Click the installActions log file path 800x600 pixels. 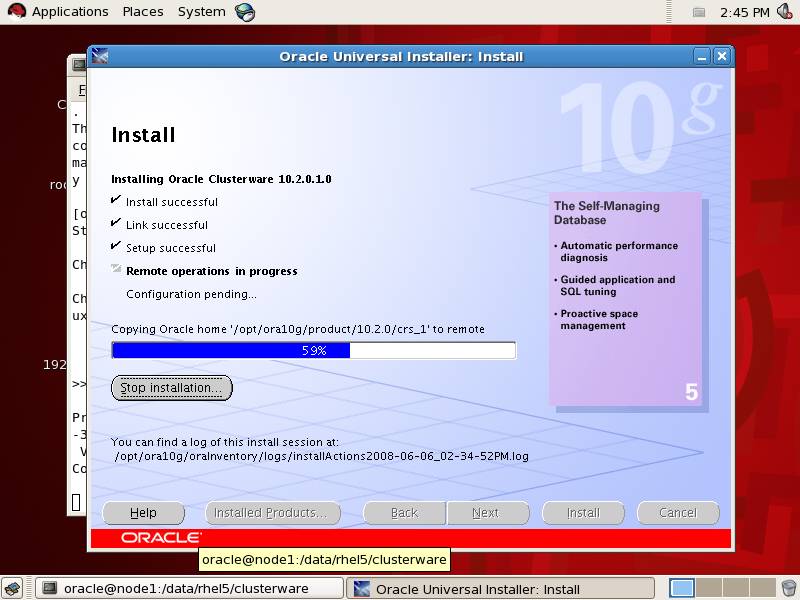tap(321, 456)
